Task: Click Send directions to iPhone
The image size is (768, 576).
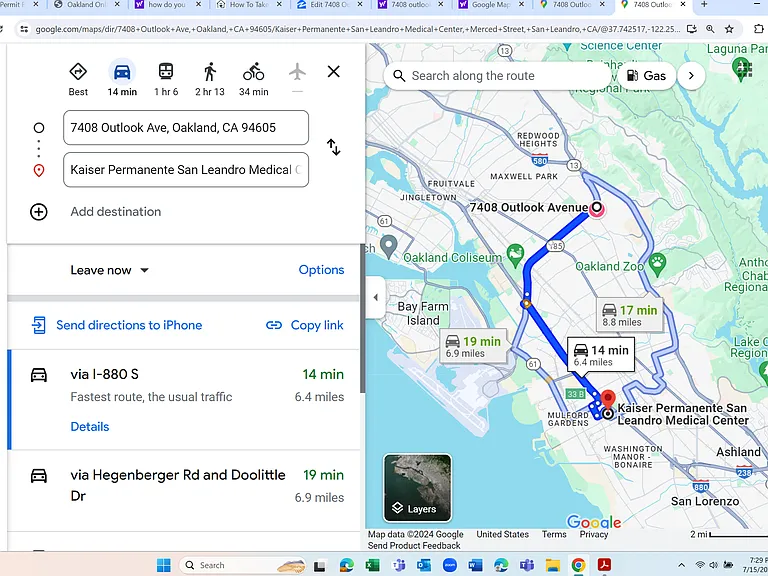Action: (x=117, y=325)
